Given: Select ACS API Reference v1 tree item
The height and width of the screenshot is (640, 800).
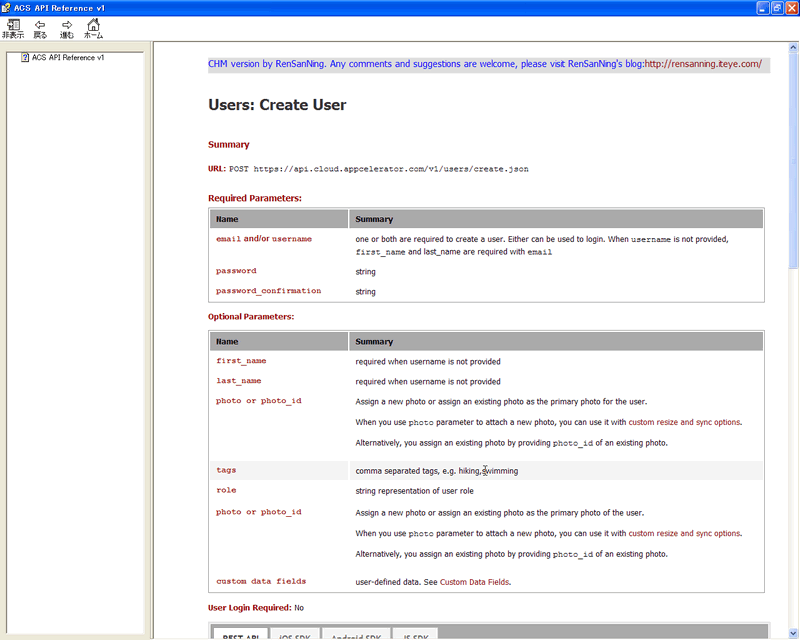Looking at the screenshot, I should pos(68,58).
